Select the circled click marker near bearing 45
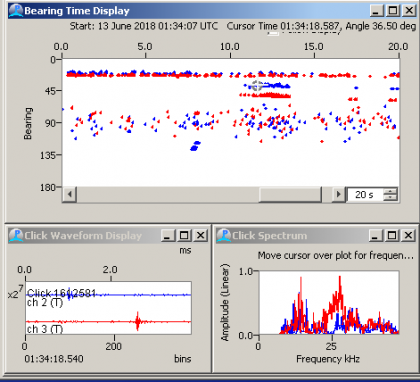 tap(256, 86)
